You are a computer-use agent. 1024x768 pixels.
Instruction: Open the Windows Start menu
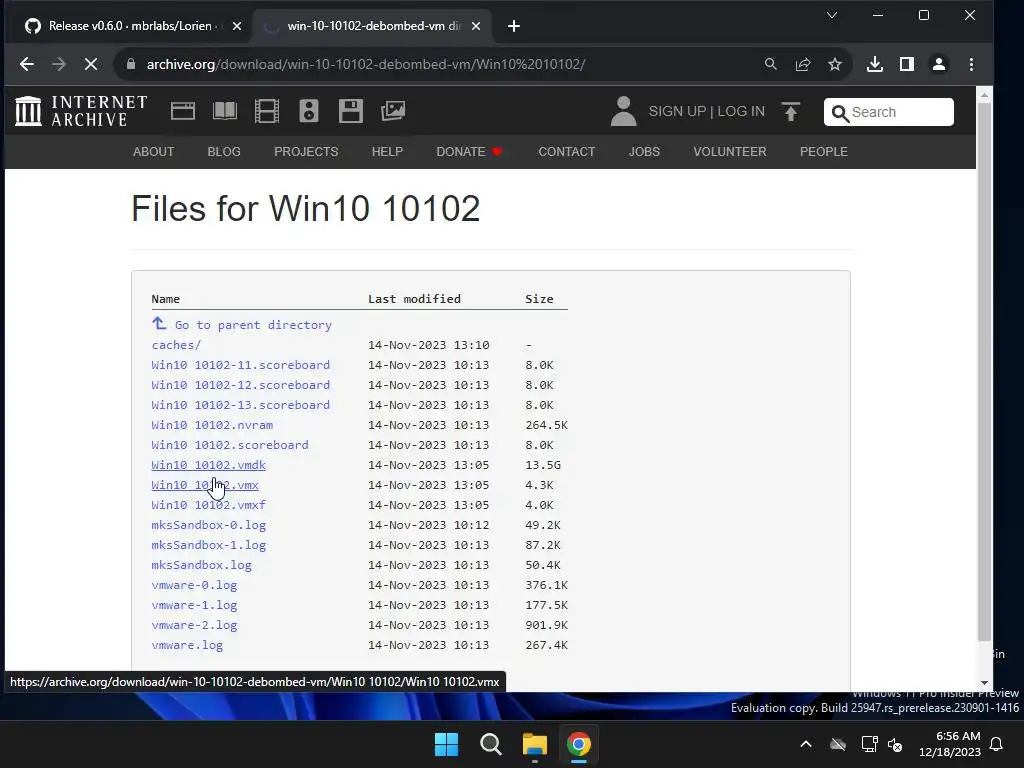pos(447,744)
